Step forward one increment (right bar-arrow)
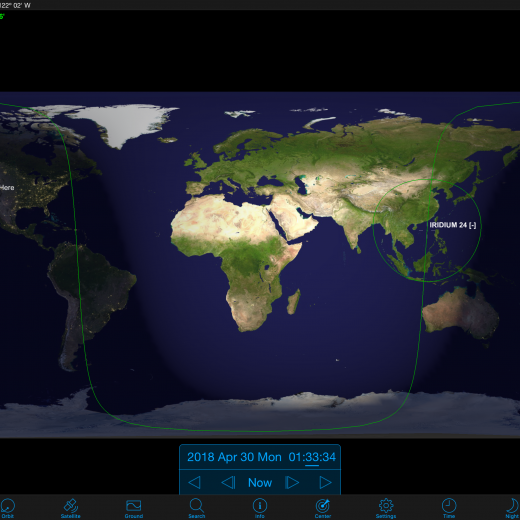 292,482
